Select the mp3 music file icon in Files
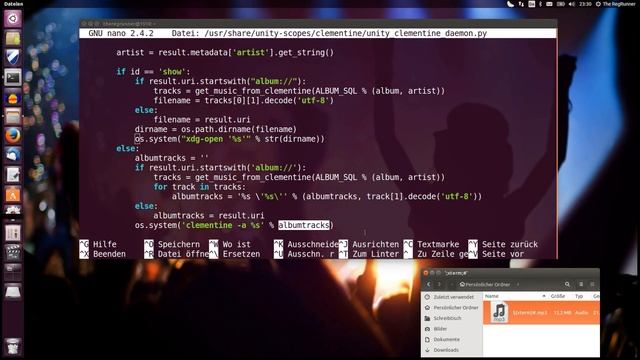The width and height of the screenshot is (640, 360). click(x=499, y=312)
